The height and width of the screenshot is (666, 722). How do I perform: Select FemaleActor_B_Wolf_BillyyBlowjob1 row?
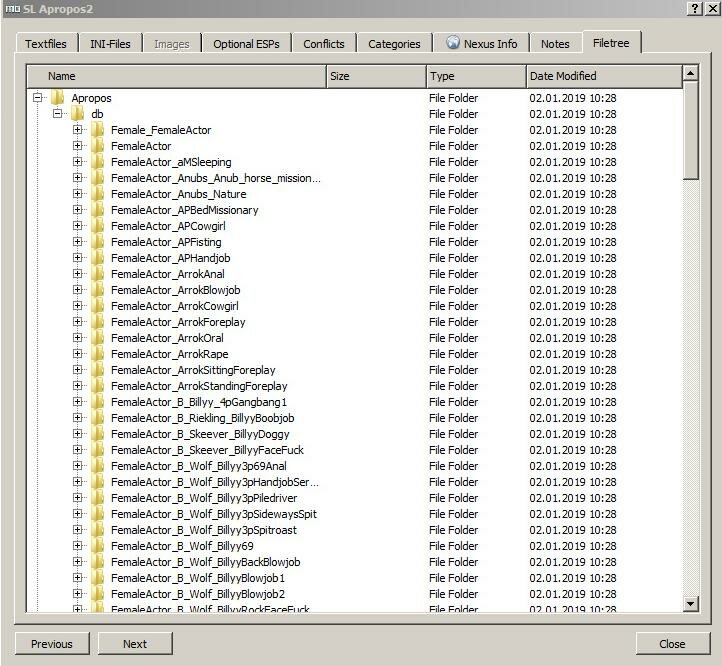point(355,578)
